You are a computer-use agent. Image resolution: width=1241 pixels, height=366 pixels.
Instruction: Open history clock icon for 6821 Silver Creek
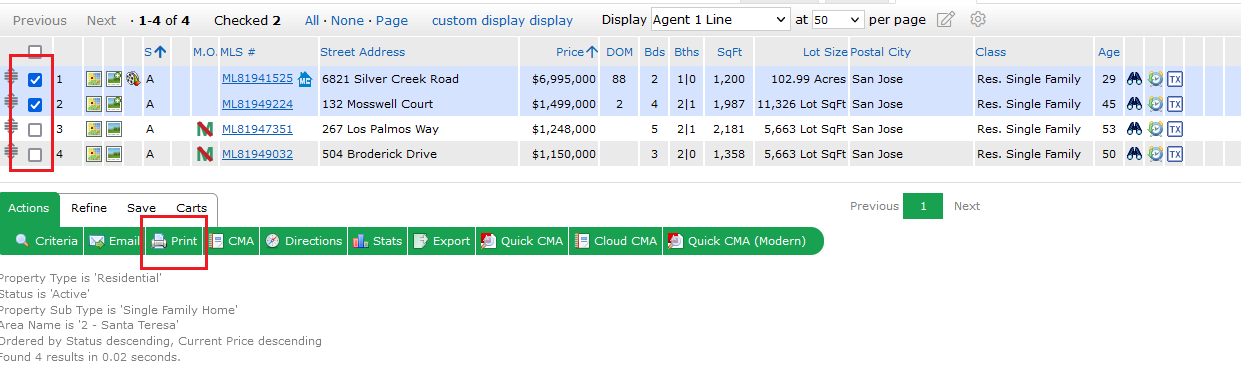[x=1155, y=79]
